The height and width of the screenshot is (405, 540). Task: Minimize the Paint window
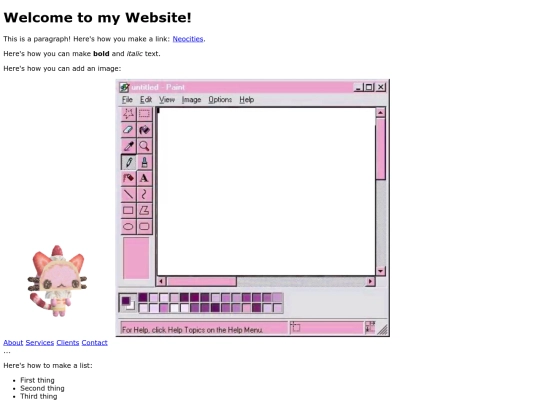358,87
